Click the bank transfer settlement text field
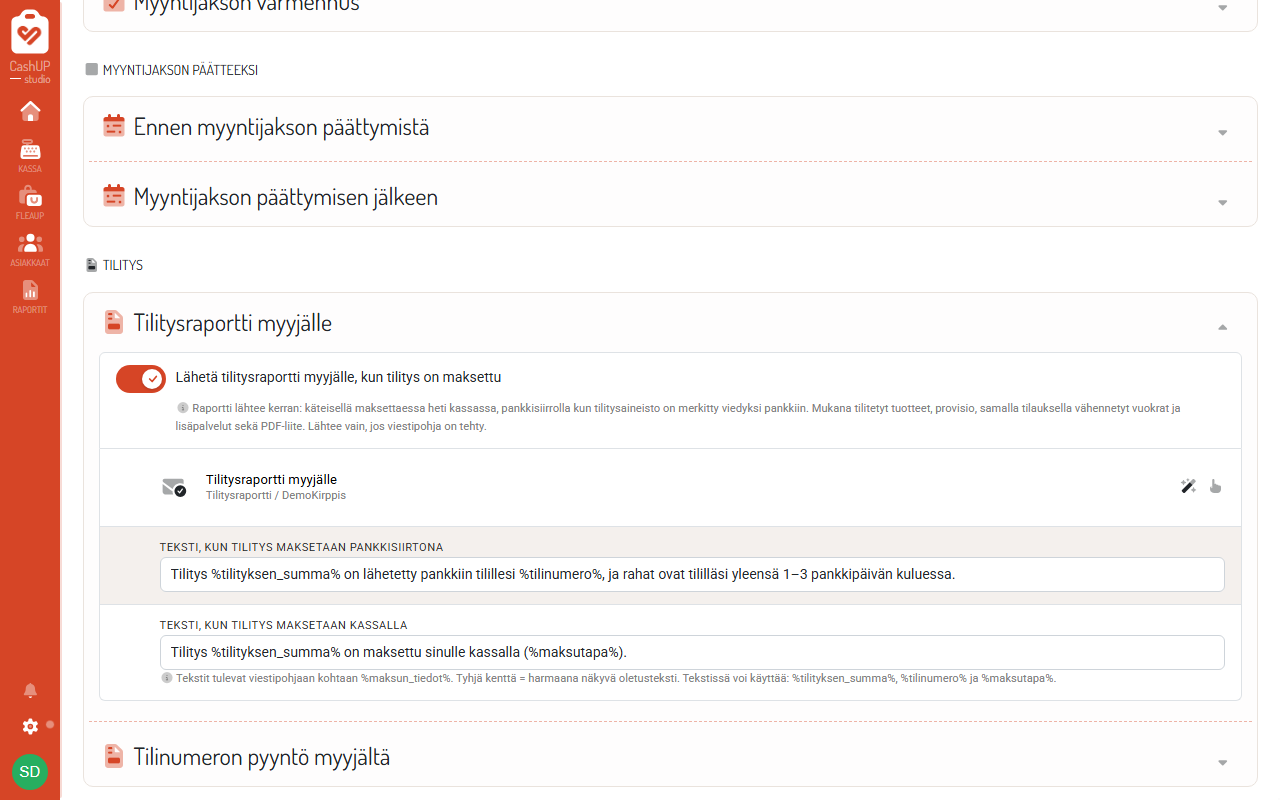The width and height of the screenshot is (1280, 800). coord(692,574)
